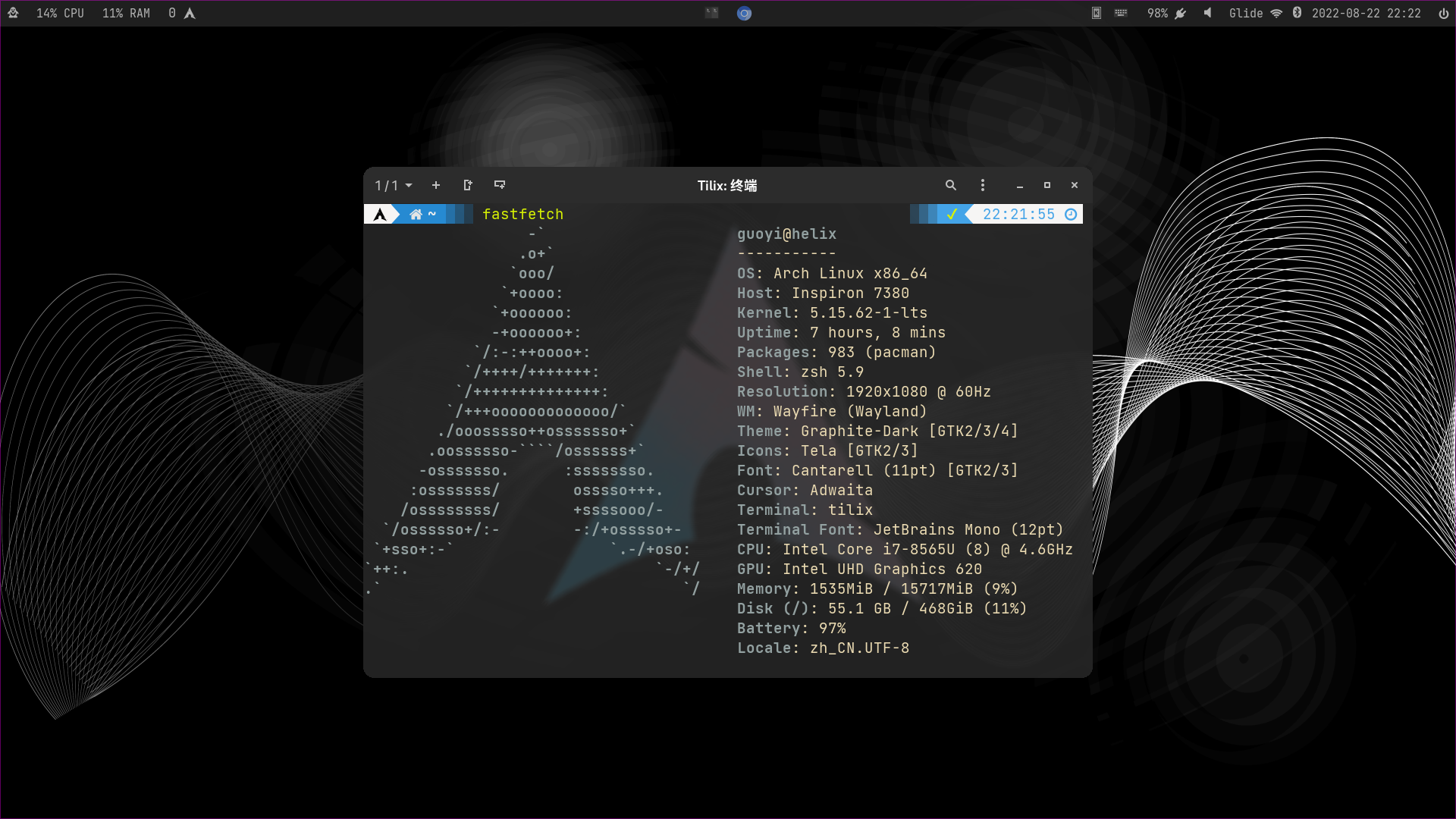The image size is (1456, 819).
Task: Click the Bluetooth icon in the panel
Action: coord(1297,13)
